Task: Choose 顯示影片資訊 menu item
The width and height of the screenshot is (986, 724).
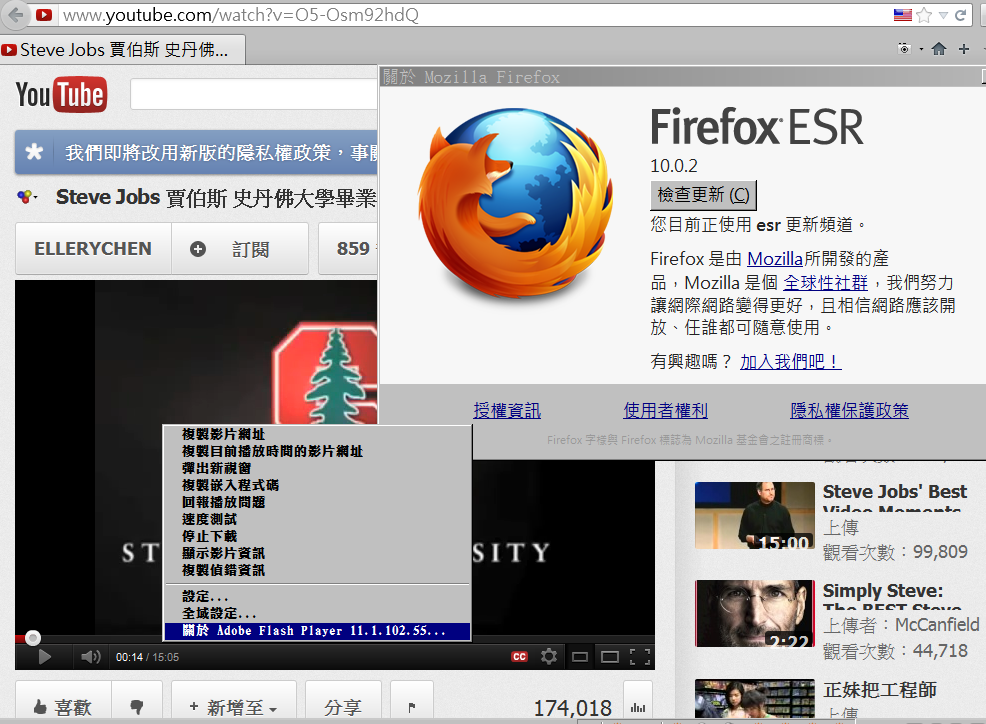Action: (317, 553)
